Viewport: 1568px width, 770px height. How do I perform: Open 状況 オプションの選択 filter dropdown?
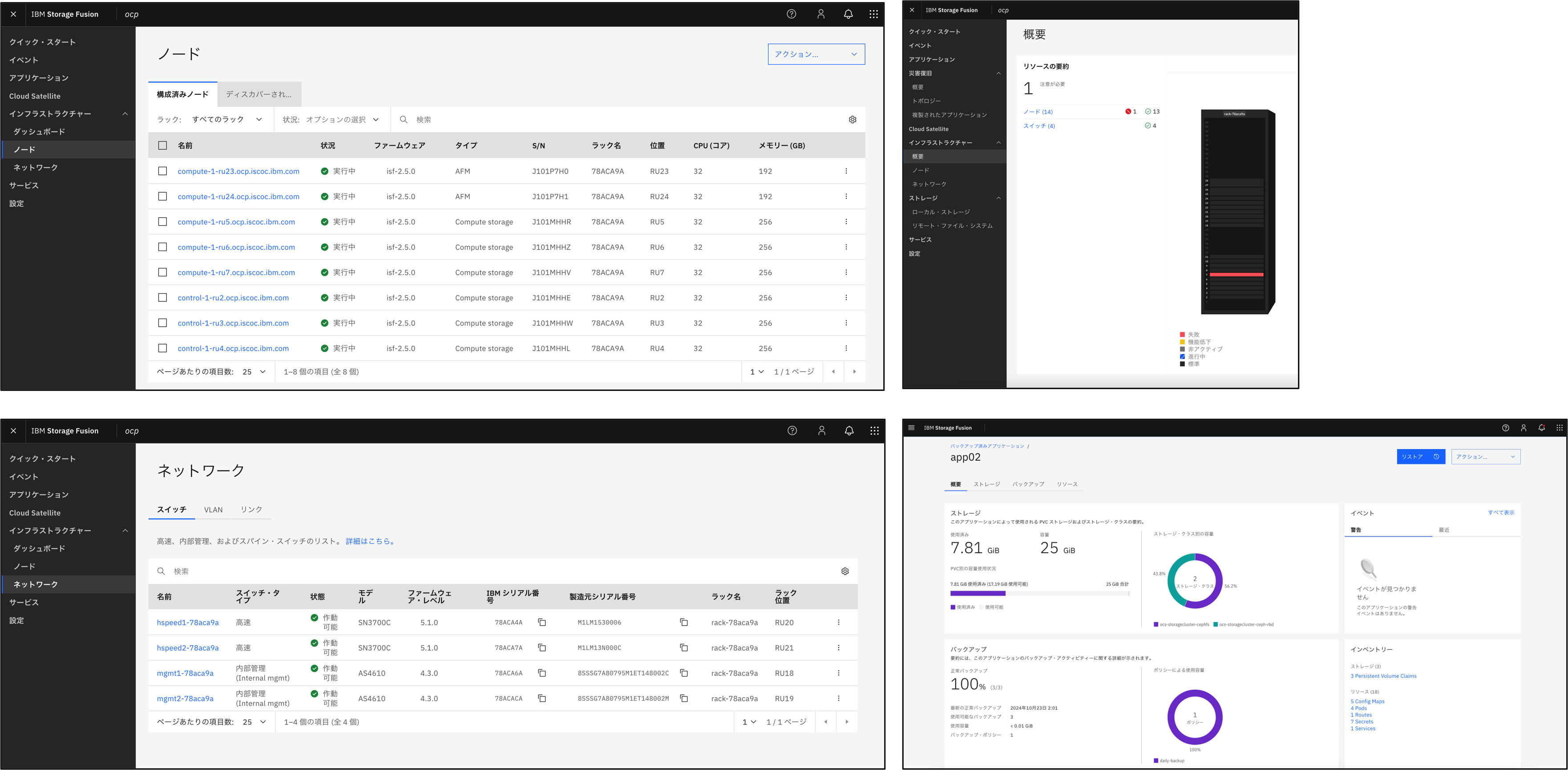tap(343, 119)
